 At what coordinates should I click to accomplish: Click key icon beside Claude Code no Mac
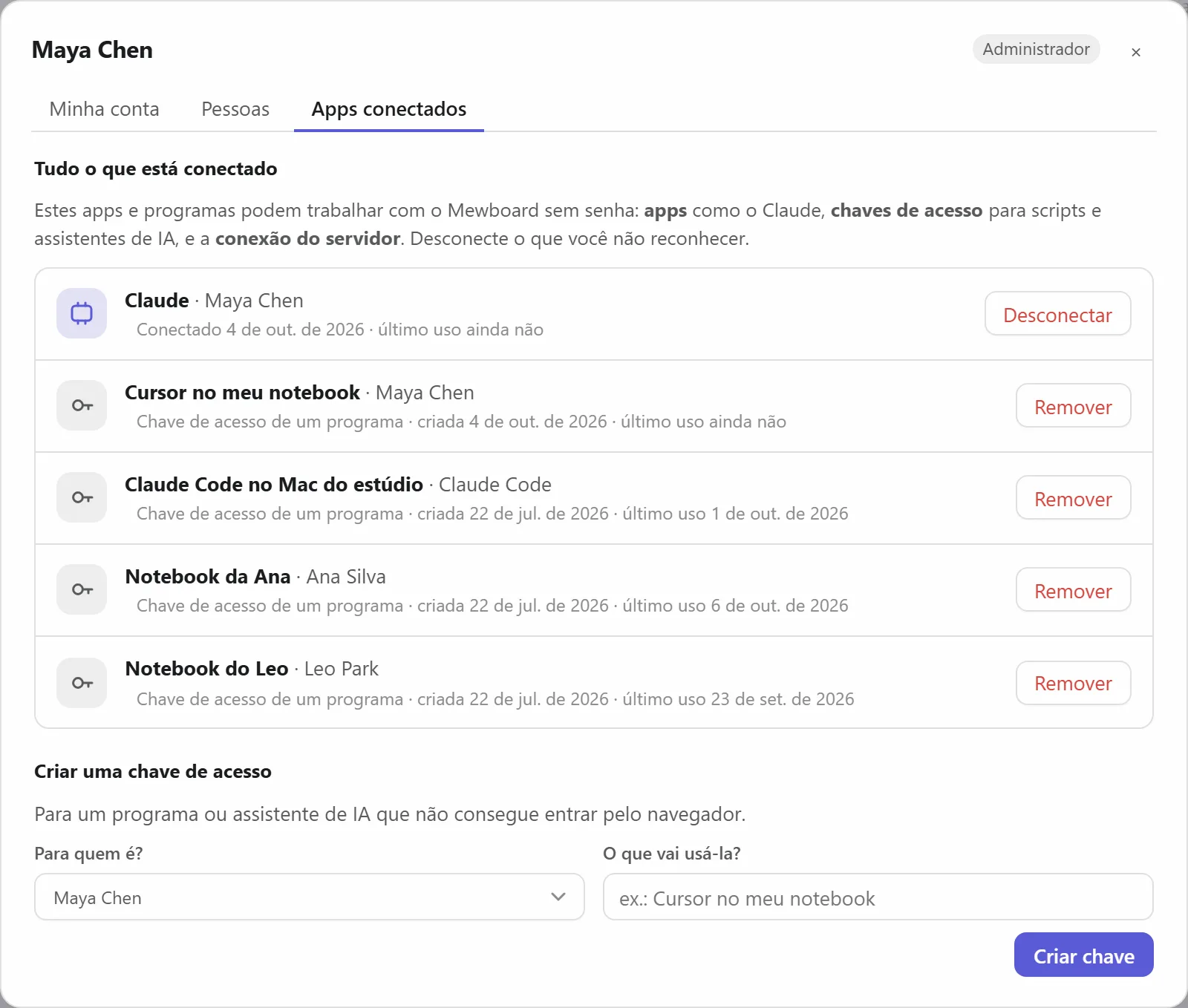tap(82, 497)
